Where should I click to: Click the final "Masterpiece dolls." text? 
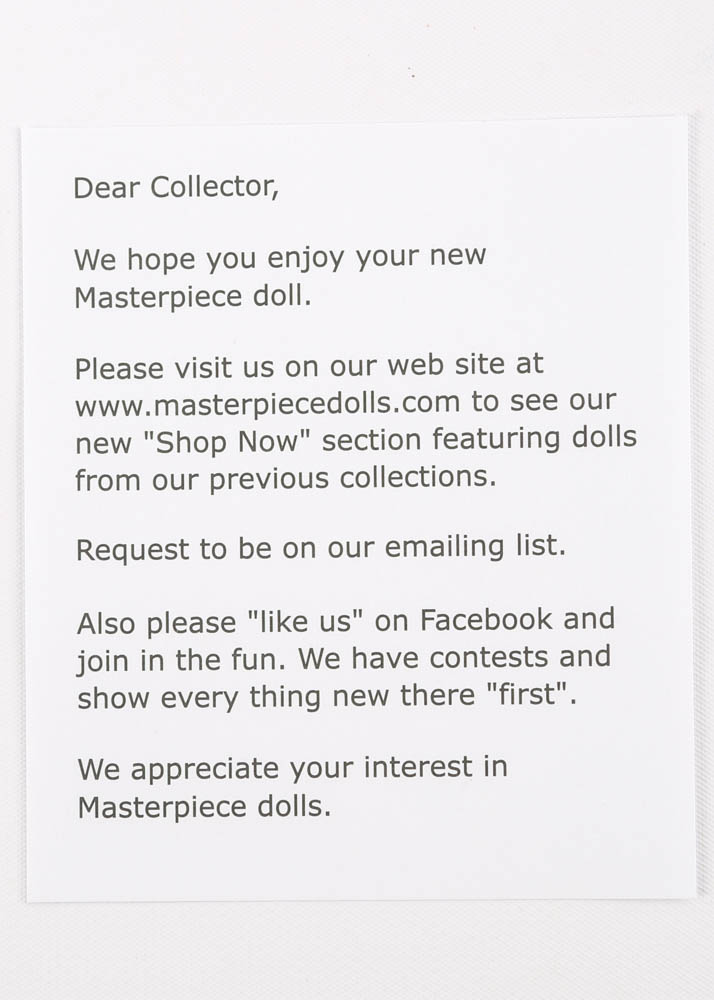click(203, 806)
